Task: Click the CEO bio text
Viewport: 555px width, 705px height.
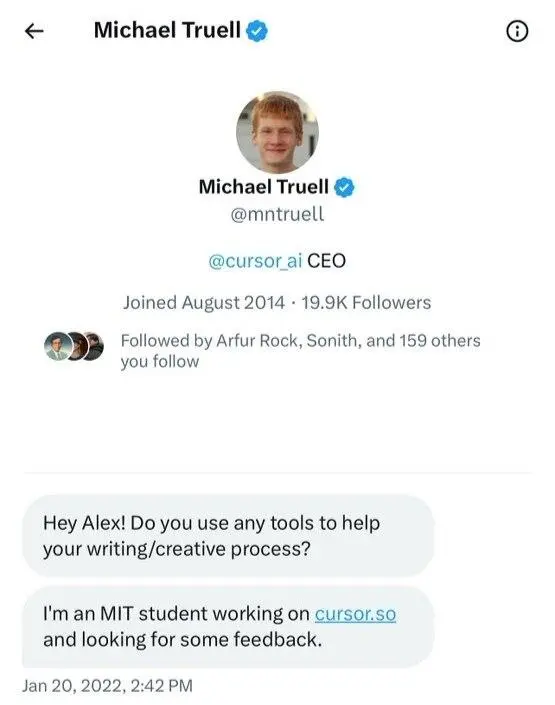Action: pyautogui.click(x=327, y=261)
